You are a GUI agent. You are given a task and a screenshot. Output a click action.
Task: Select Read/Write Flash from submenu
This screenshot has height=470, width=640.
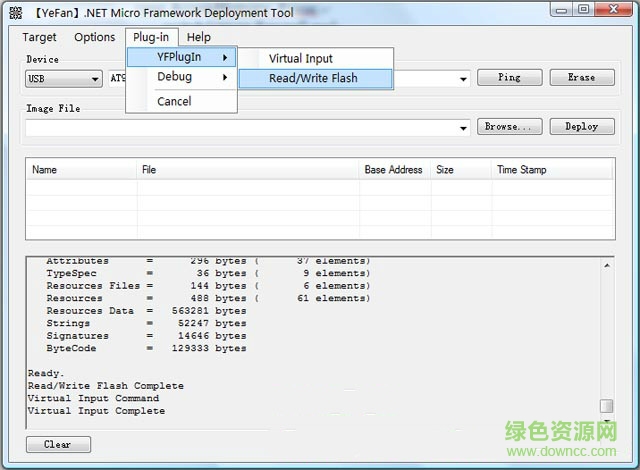tap(313, 78)
